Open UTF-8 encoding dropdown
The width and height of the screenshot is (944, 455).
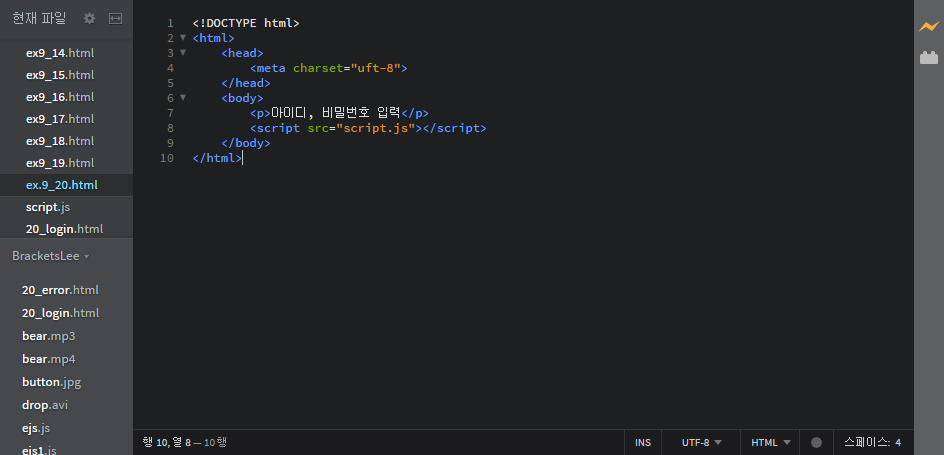pos(701,442)
